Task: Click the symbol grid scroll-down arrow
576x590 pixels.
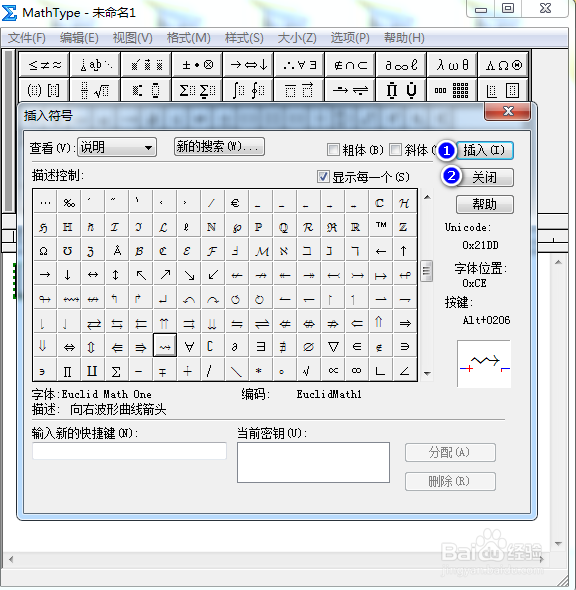Action: [x=427, y=373]
